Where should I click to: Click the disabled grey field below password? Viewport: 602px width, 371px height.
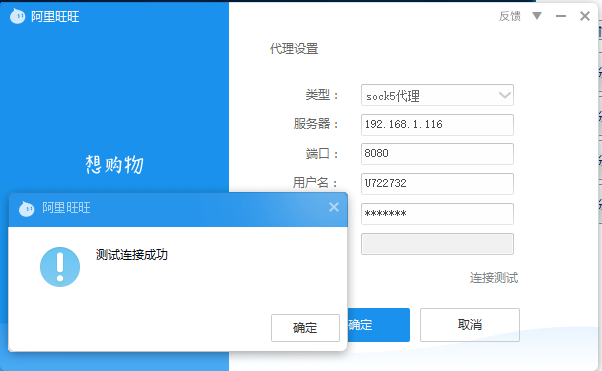[437, 244]
